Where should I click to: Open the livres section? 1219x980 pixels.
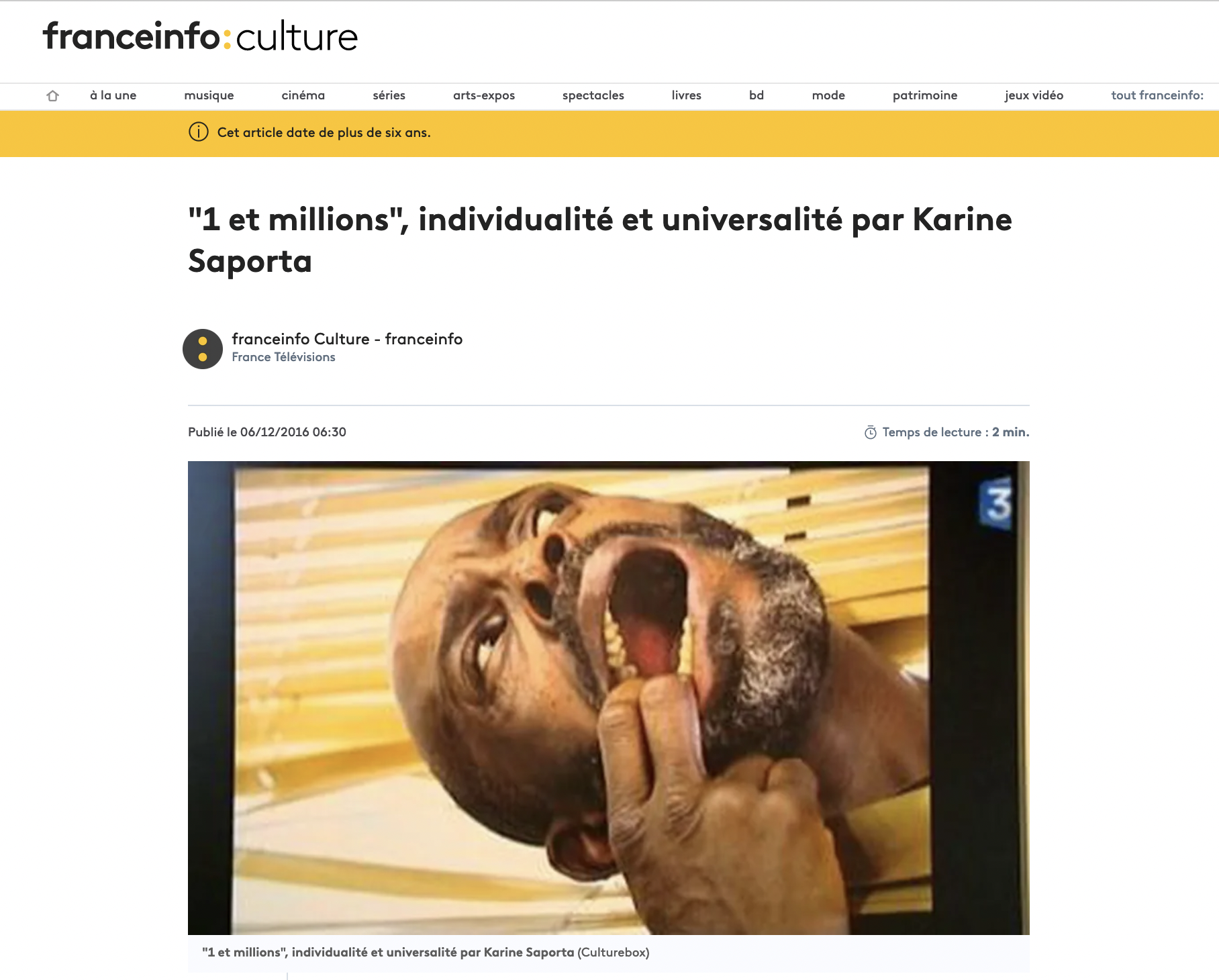click(687, 95)
